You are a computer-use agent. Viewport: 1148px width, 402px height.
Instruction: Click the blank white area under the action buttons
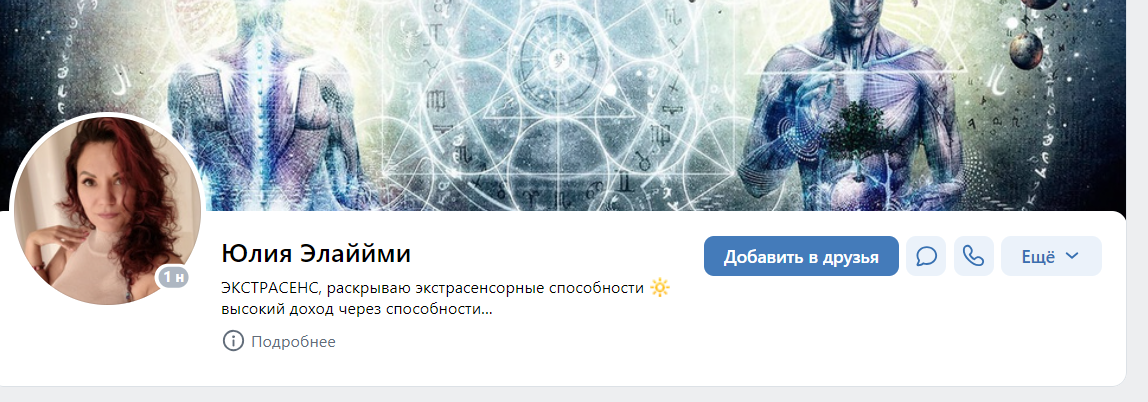coord(901,330)
